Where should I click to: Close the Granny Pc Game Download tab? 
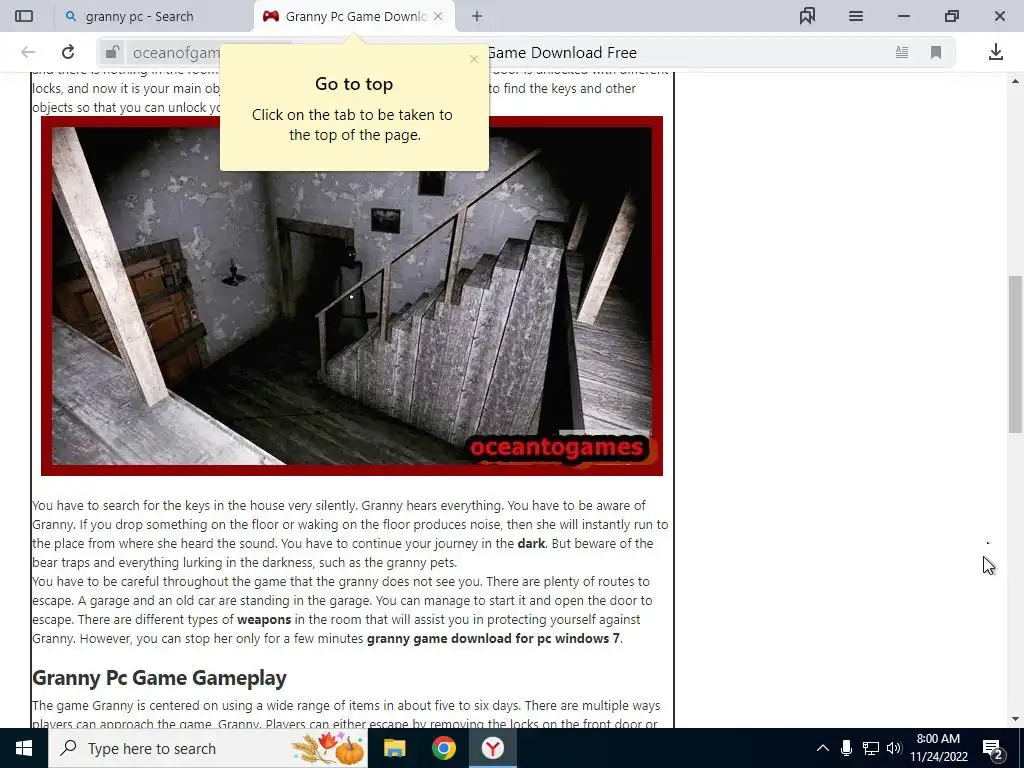438,16
